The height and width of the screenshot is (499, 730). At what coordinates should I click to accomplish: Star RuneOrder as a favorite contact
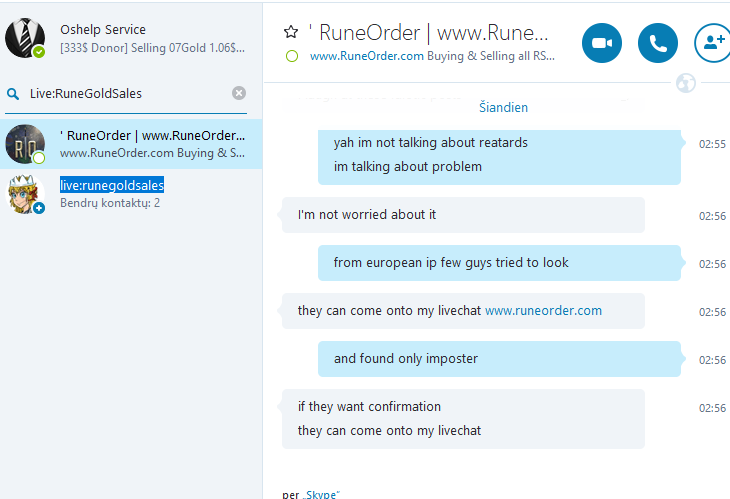tap(291, 32)
